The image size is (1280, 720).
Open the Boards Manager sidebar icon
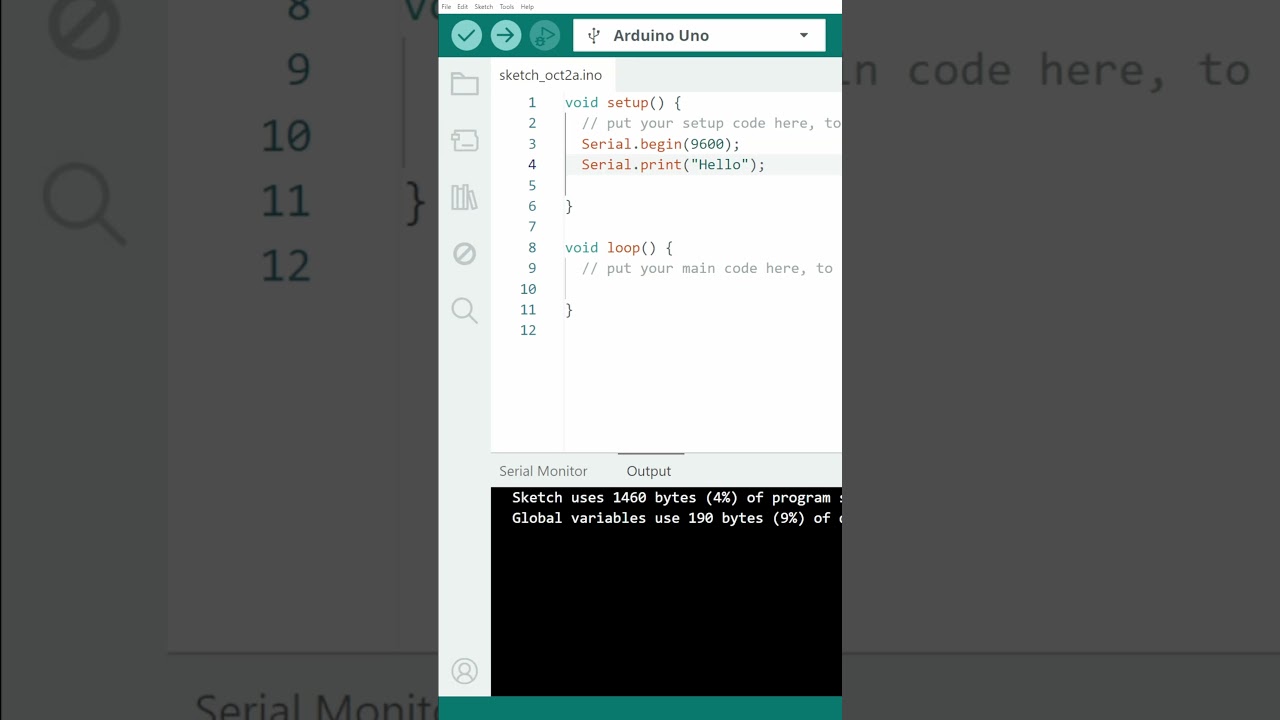(465, 140)
